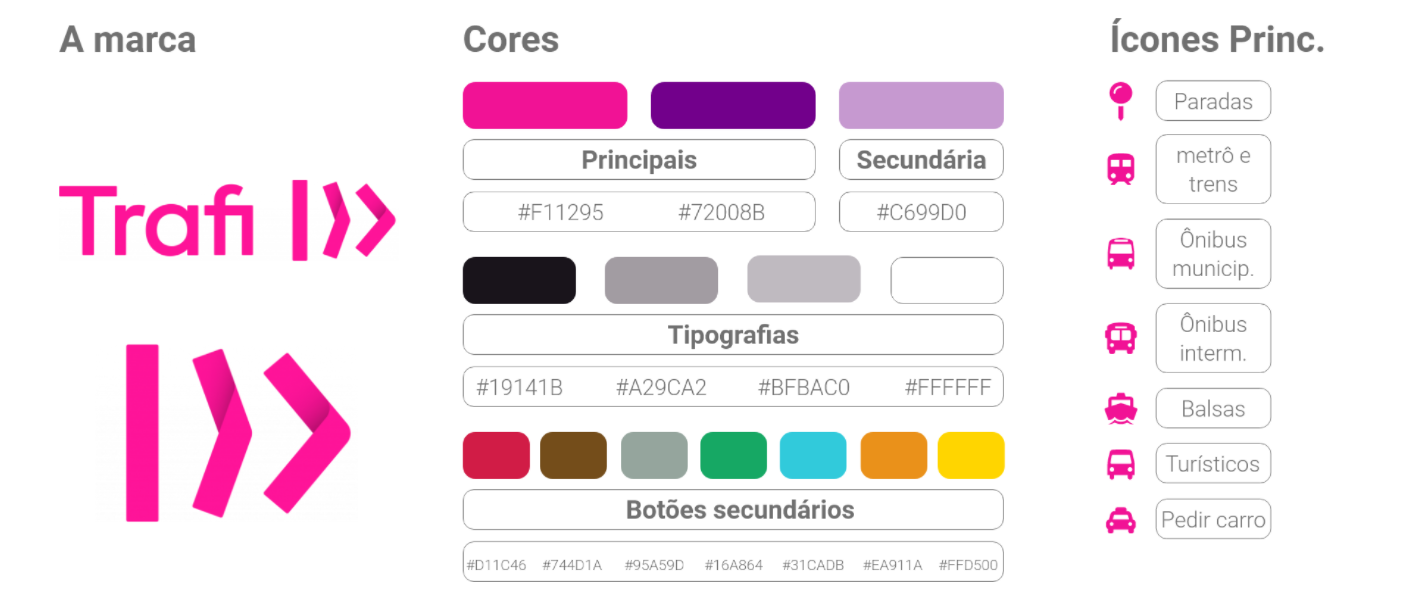The width and height of the screenshot is (1412, 601).
Task: Click the Botões secundários heading box
Action: pos(733,510)
